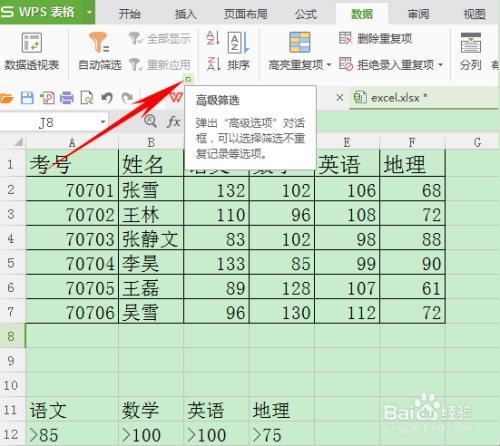500x446 pixels.
Task: Print using the printer icon
Action: pyautogui.click(x=67, y=98)
